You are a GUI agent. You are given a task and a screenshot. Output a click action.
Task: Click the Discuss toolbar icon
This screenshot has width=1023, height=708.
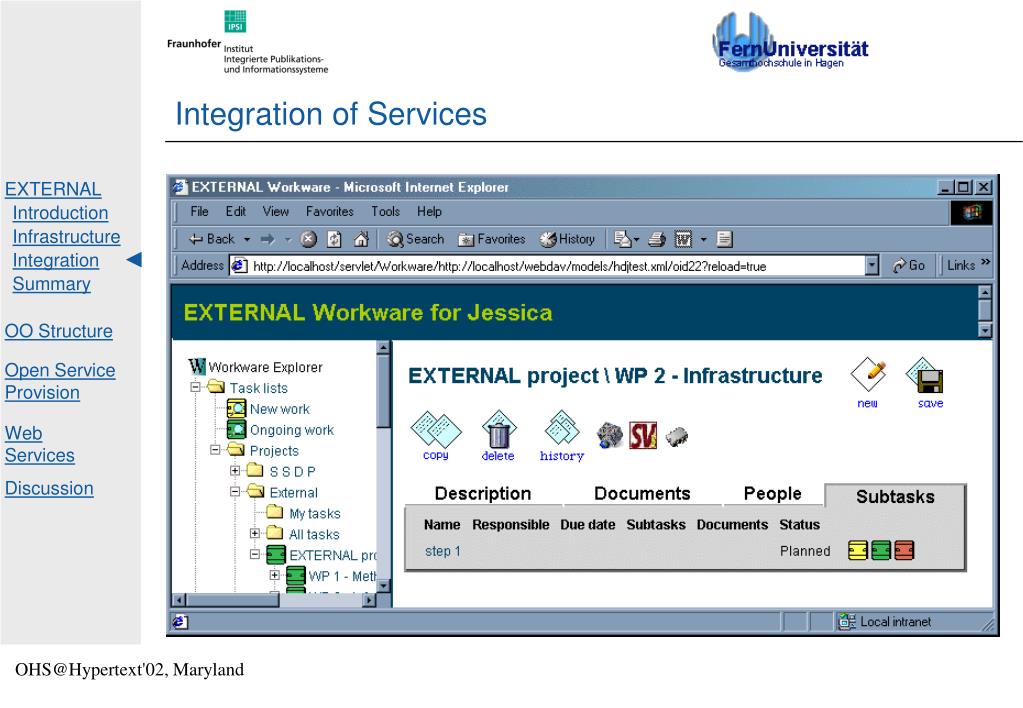pyautogui.click(x=724, y=239)
